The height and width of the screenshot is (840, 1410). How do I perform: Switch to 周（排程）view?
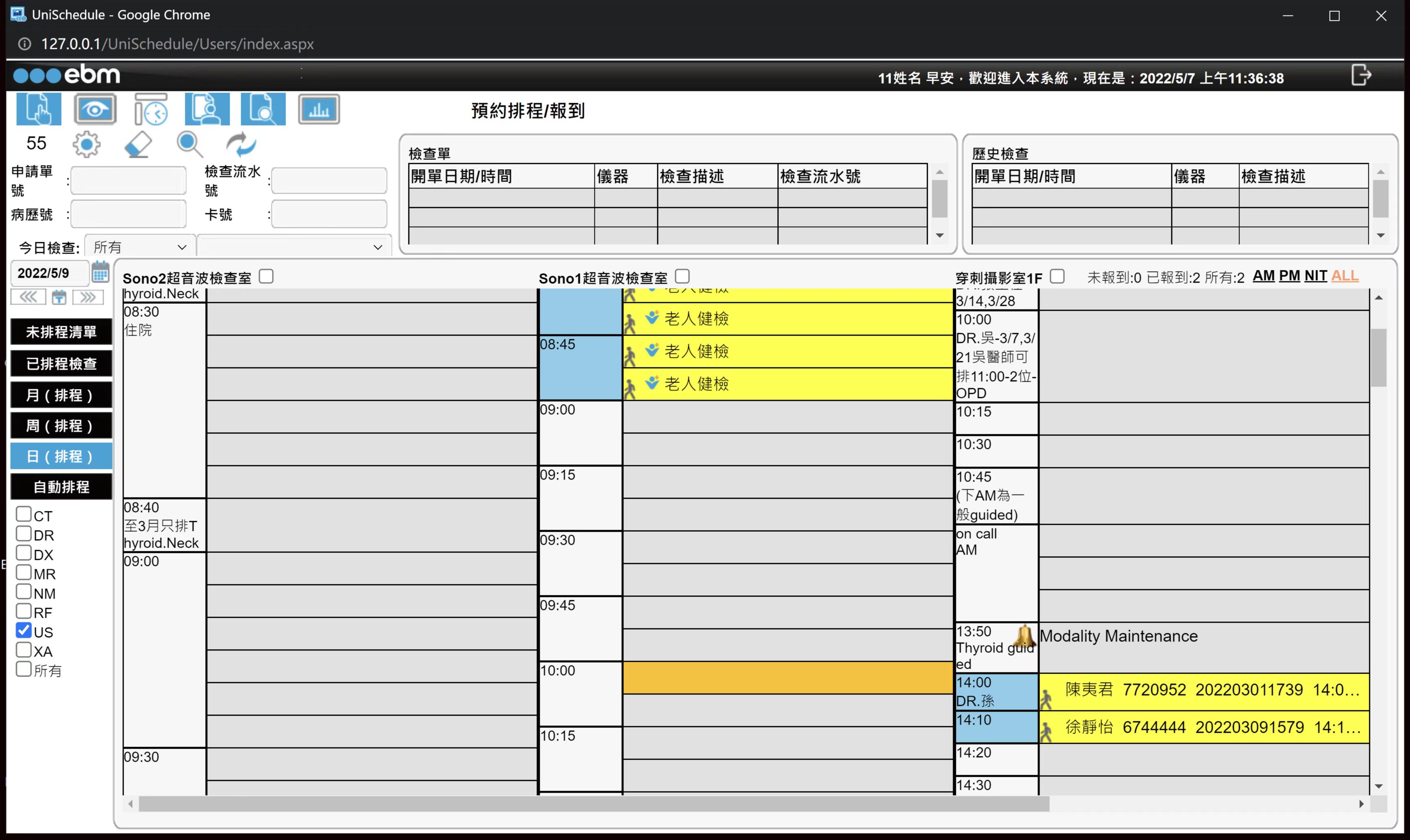click(61, 426)
